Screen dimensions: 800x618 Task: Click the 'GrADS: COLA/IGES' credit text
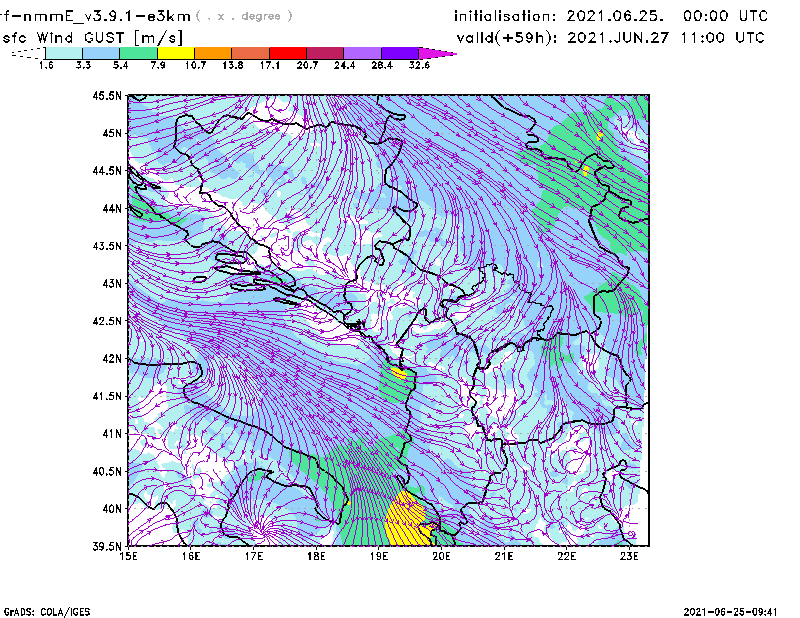pos(47,612)
